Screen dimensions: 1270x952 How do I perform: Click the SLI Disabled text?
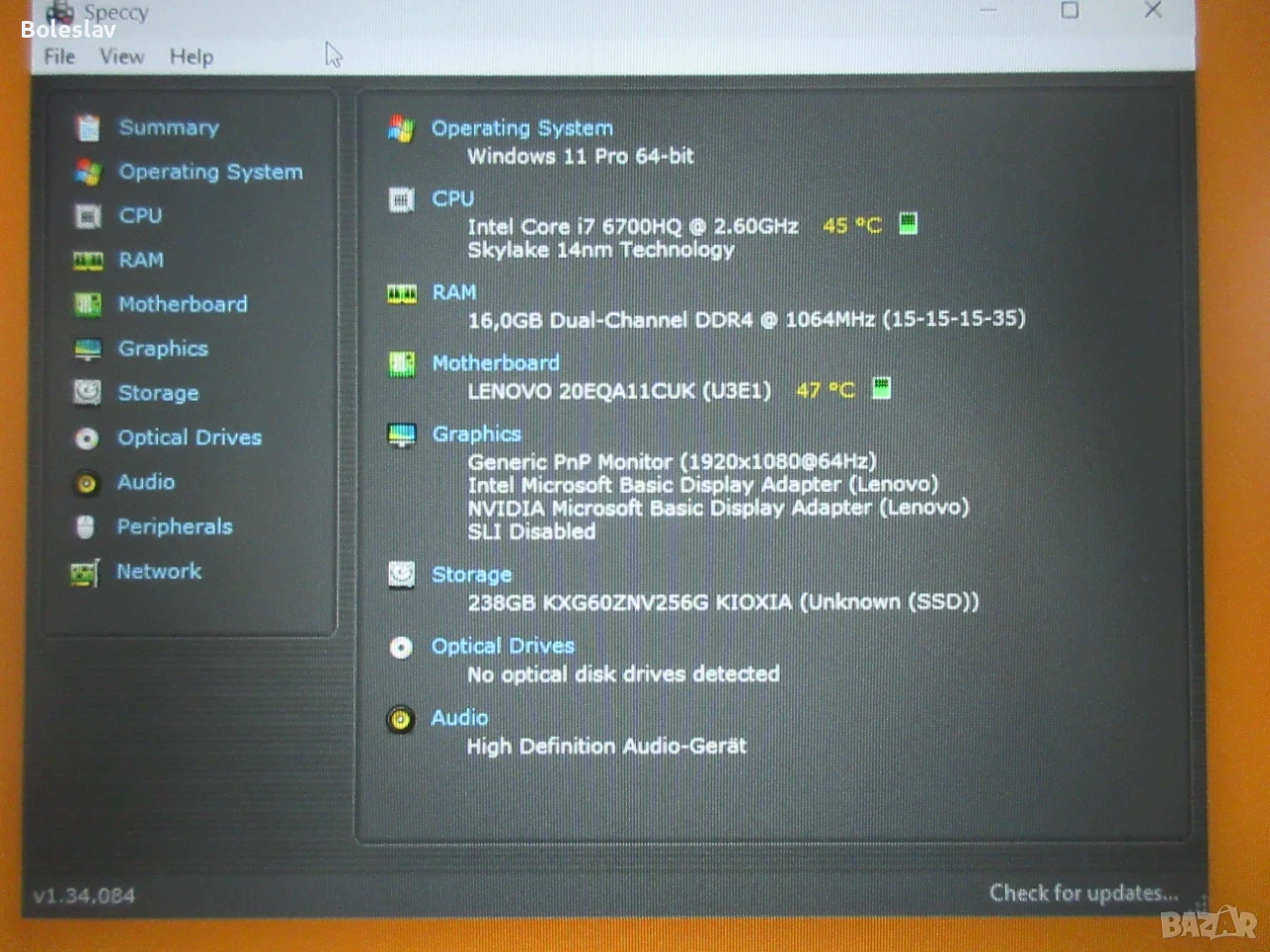pos(532,532)
